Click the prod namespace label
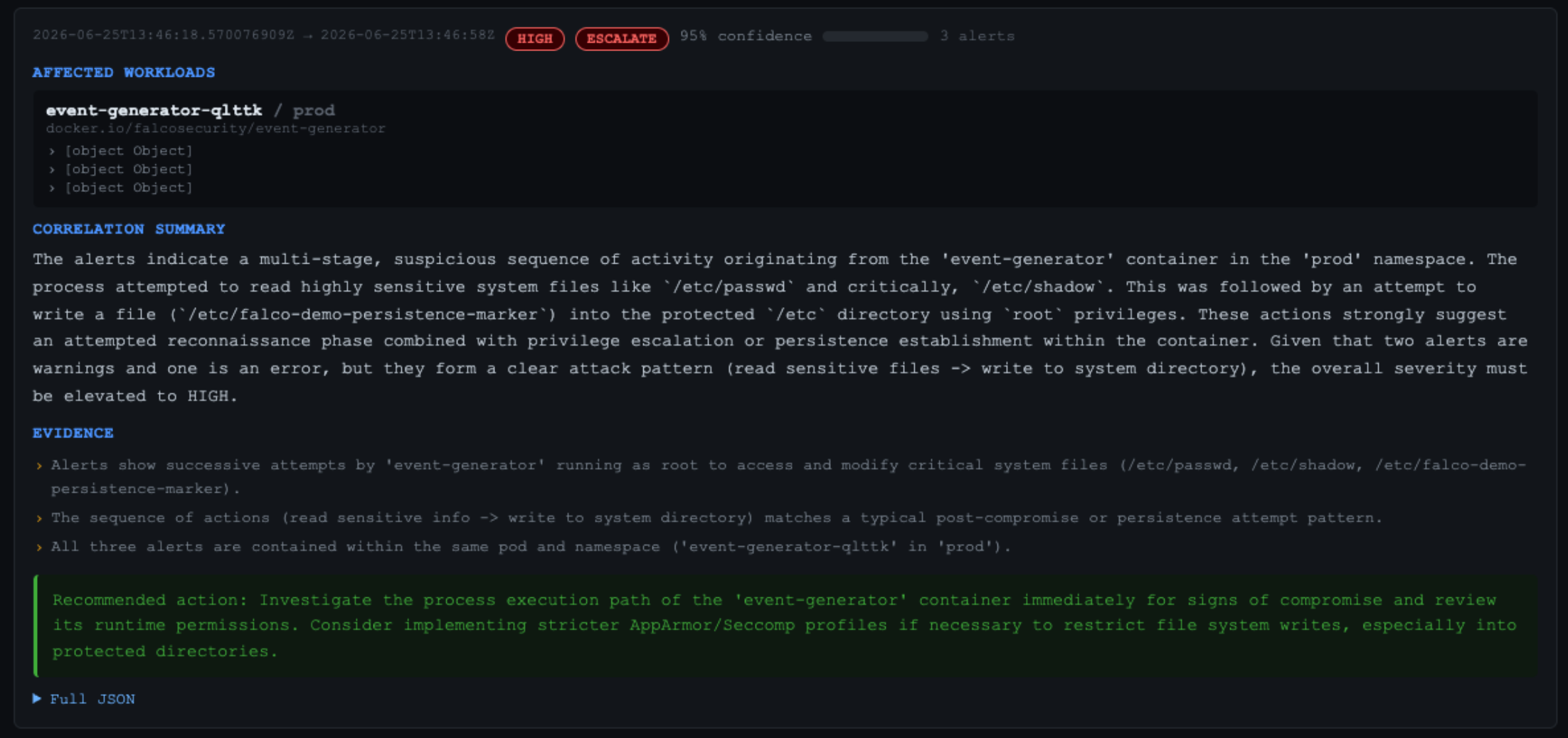1568x738 pixels. [x=314, y=110]
